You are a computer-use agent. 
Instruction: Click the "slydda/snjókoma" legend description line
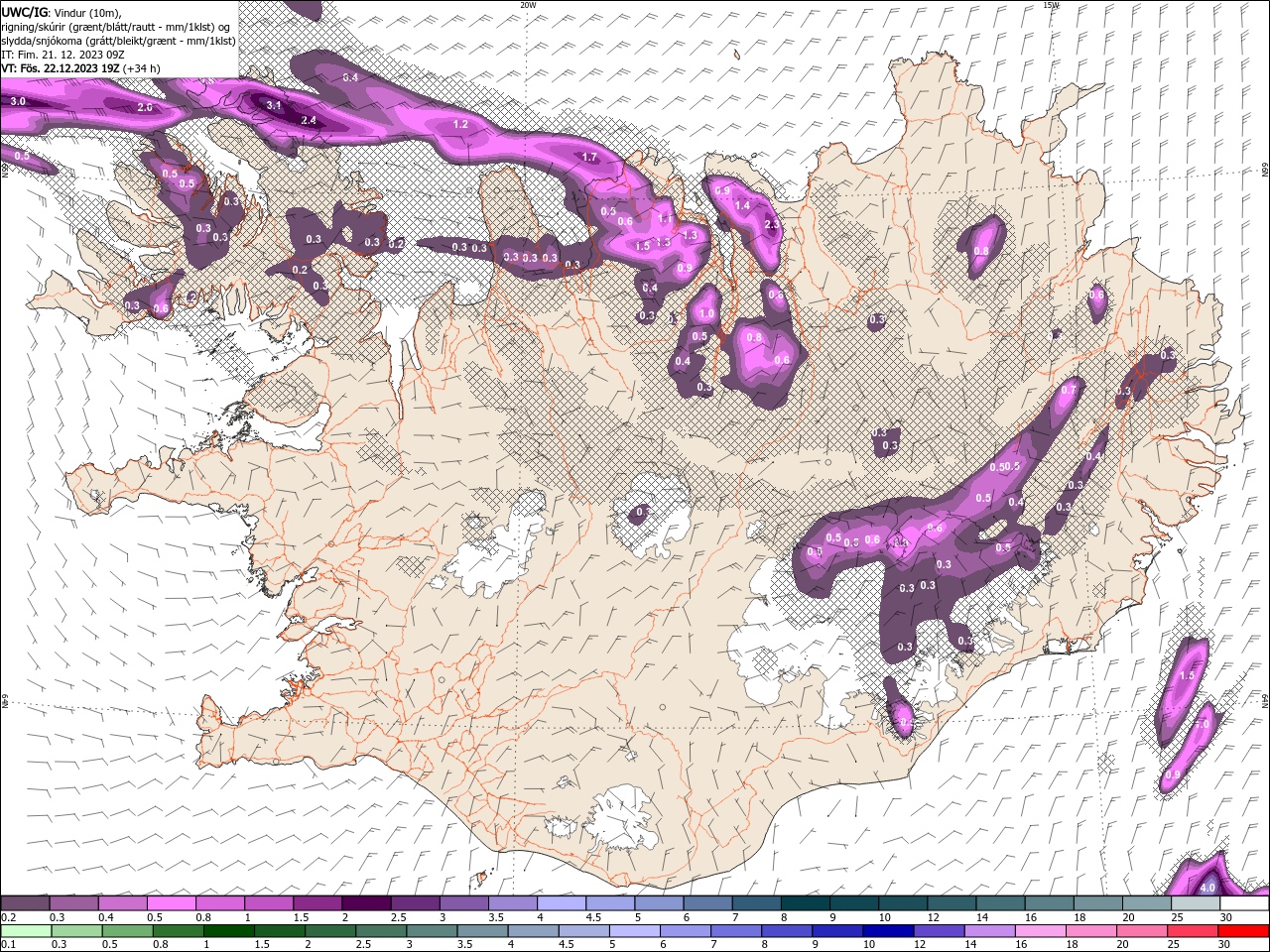(x=118, y=41)
